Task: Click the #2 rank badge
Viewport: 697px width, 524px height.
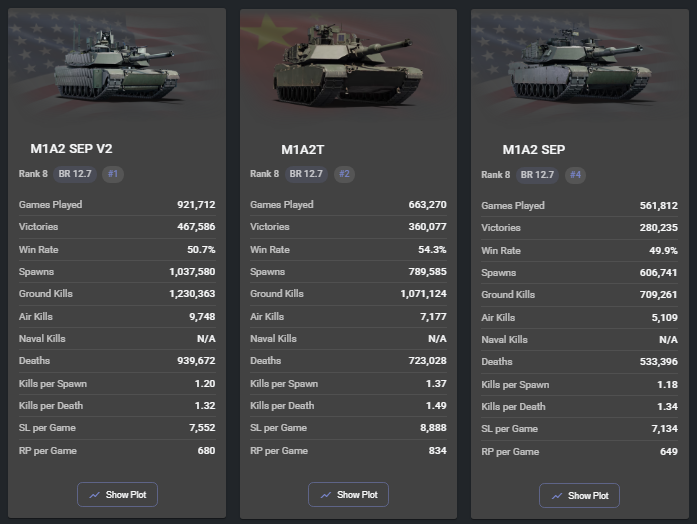Action: (x=344, y=174)
